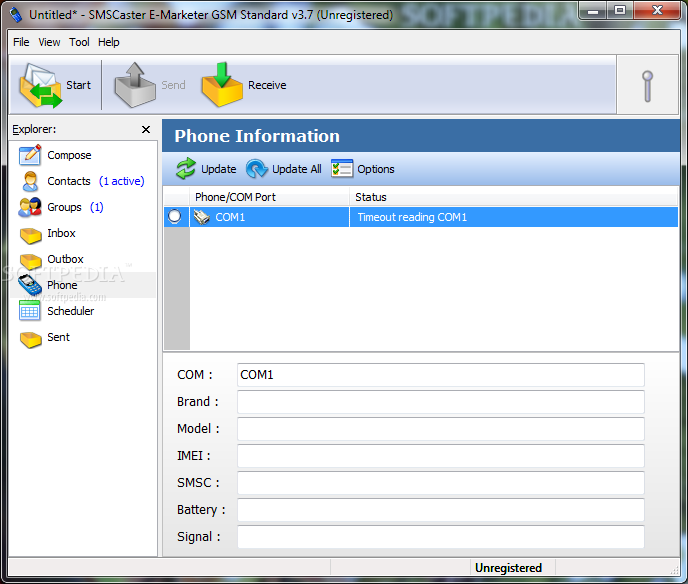Viewport: 688px width, 584px height.
Task: Open the File menu
Action: coord(21,42)
